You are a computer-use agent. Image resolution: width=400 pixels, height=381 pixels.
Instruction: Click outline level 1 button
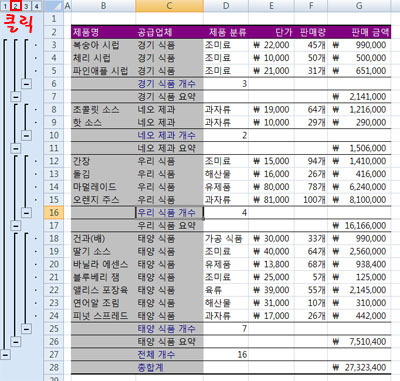coord(5,6)
